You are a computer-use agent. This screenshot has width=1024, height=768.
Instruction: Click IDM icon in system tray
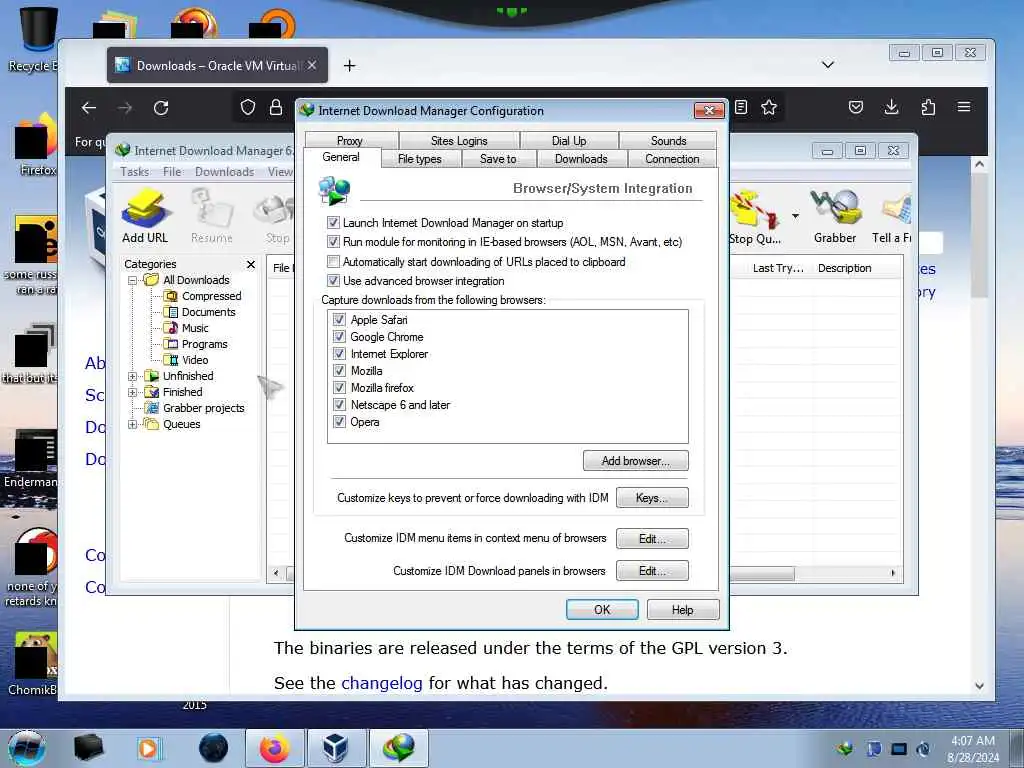[x=844, y=749]
